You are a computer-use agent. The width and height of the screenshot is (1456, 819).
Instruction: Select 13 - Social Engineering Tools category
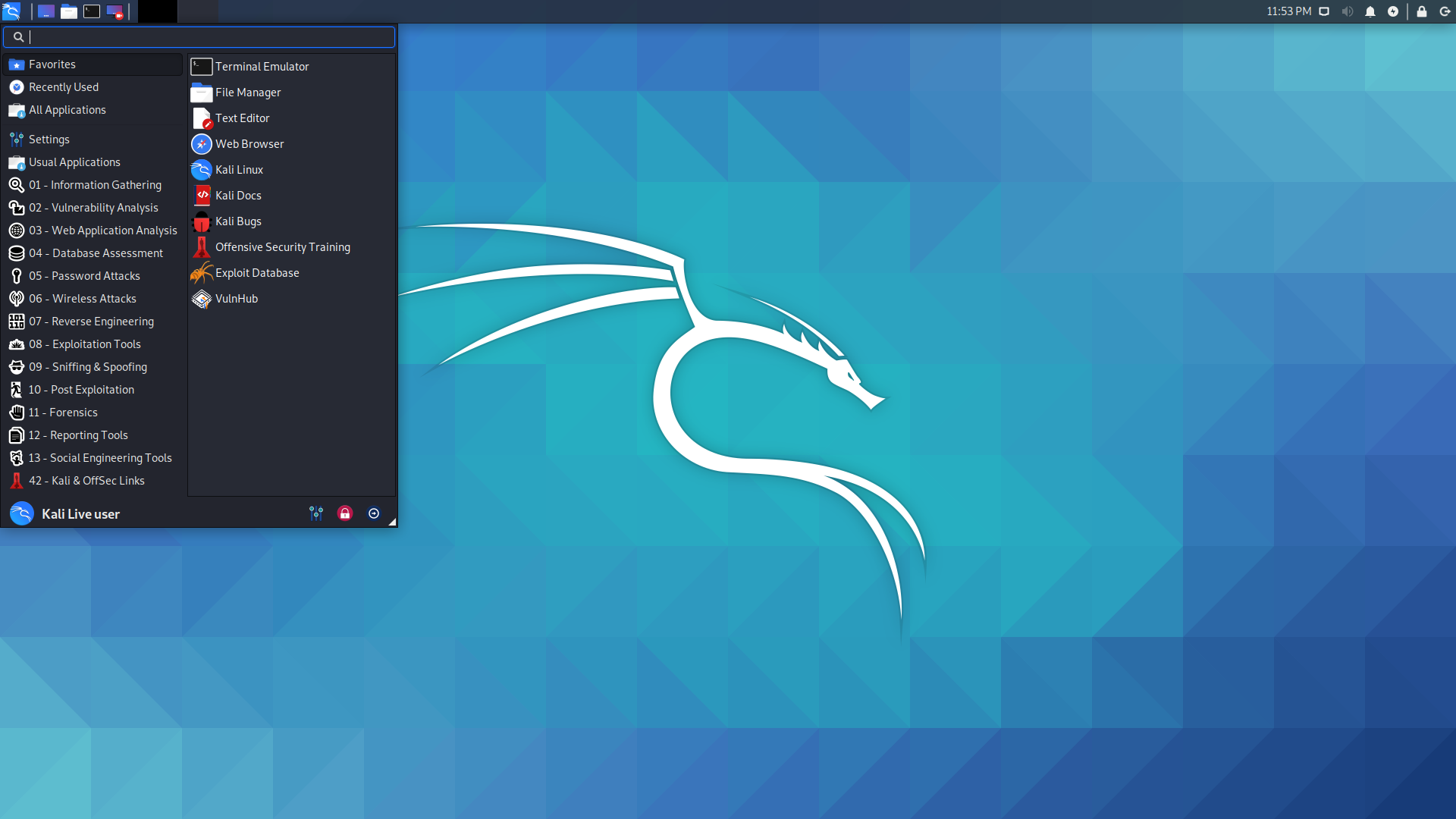click(x=94, y=458)
